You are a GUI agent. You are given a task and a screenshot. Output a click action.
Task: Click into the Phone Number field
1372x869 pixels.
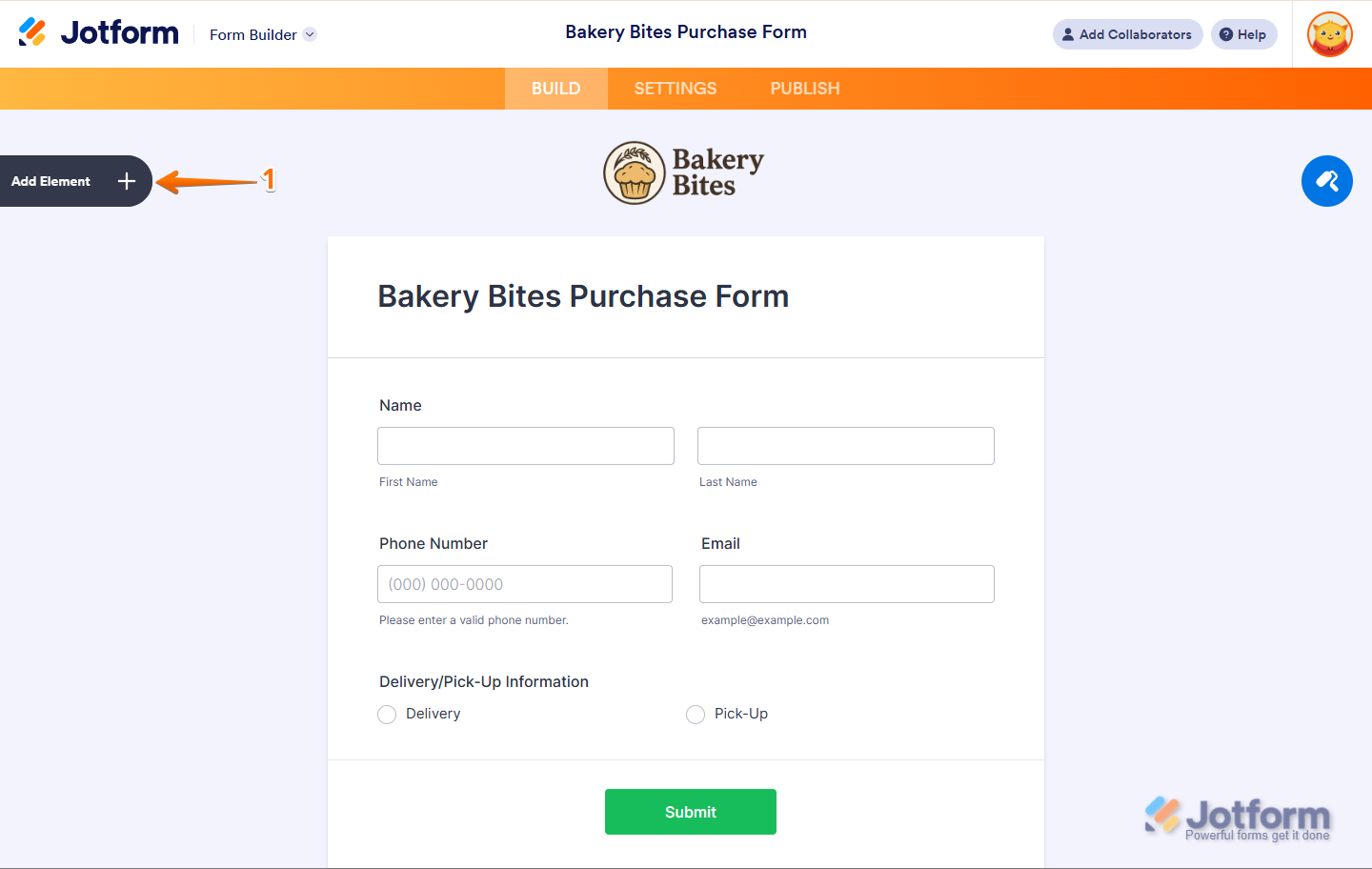pos(525,584)
